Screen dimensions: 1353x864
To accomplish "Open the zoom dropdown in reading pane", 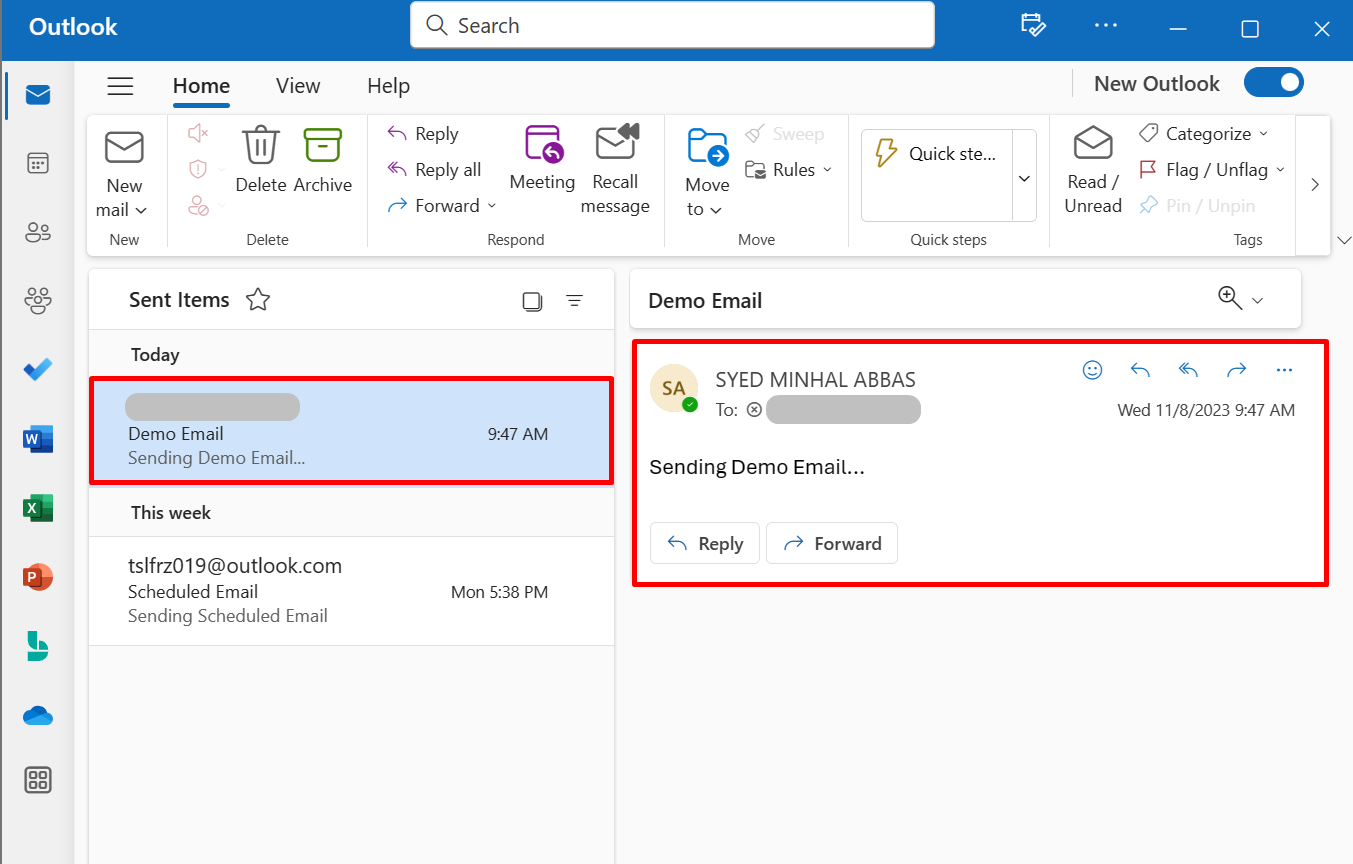I will click(x=1257, y=301).
